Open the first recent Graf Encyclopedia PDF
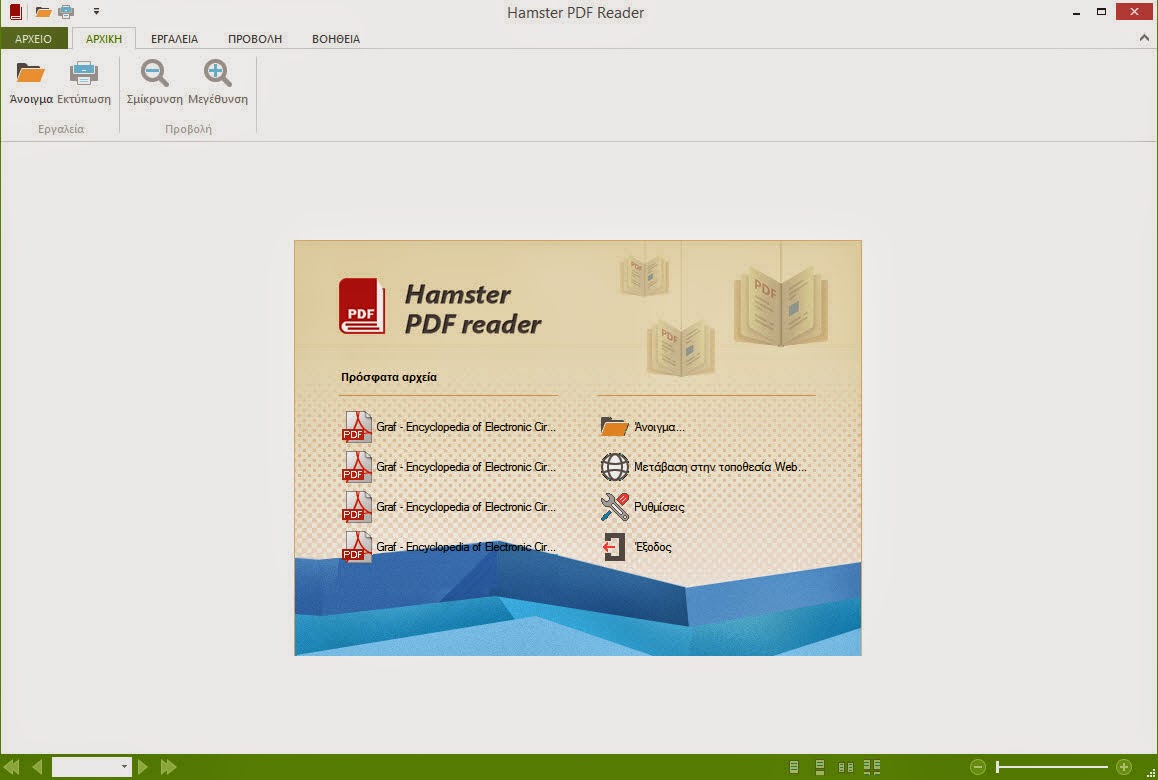 click(x=449, y=427)
